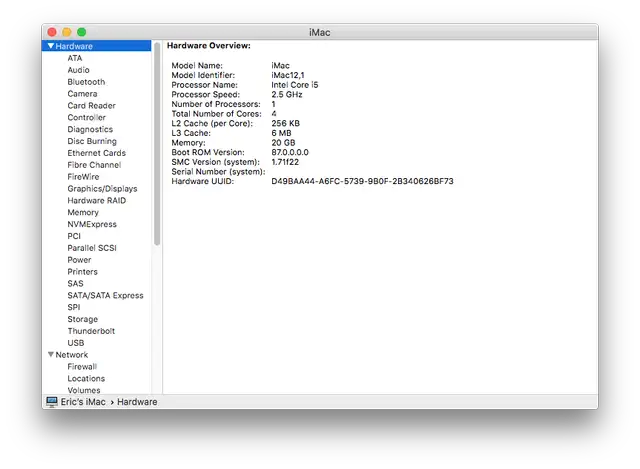Collapse the Network disclosure triangle
The width and height of the screenshot is (640, 469).
coord(51,354)
